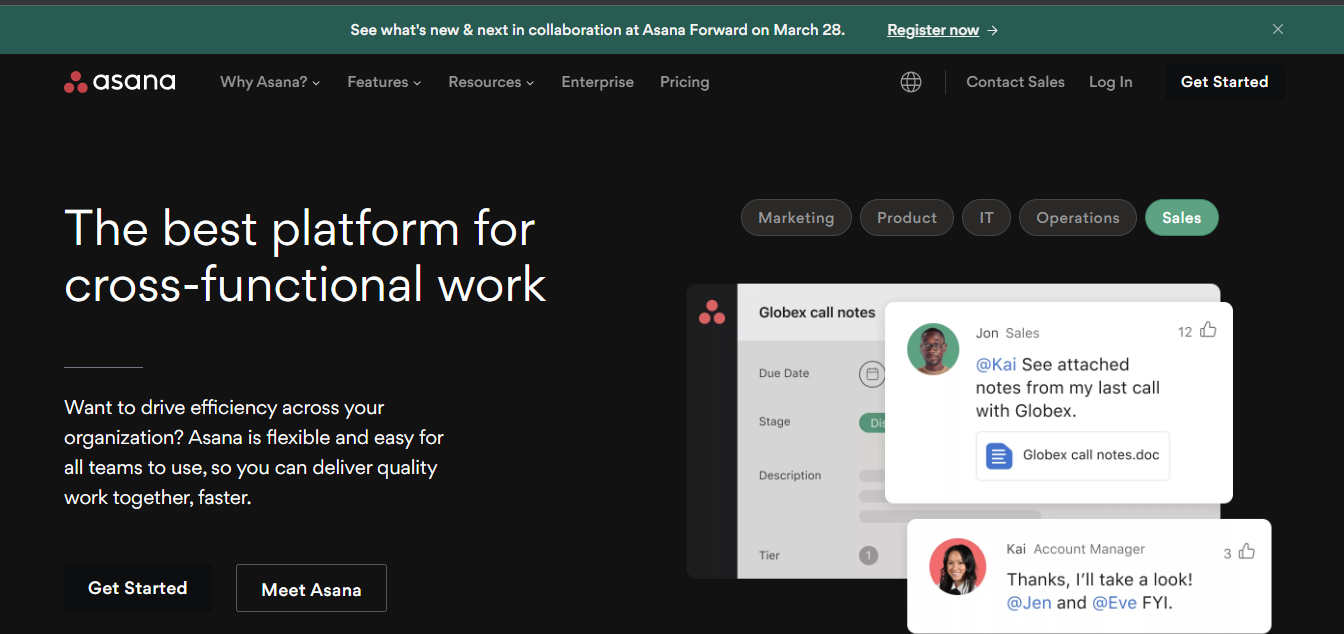Click the @Jen mention in Kai's reply
1344x634 pixels.
click(x=1029, y=602)
